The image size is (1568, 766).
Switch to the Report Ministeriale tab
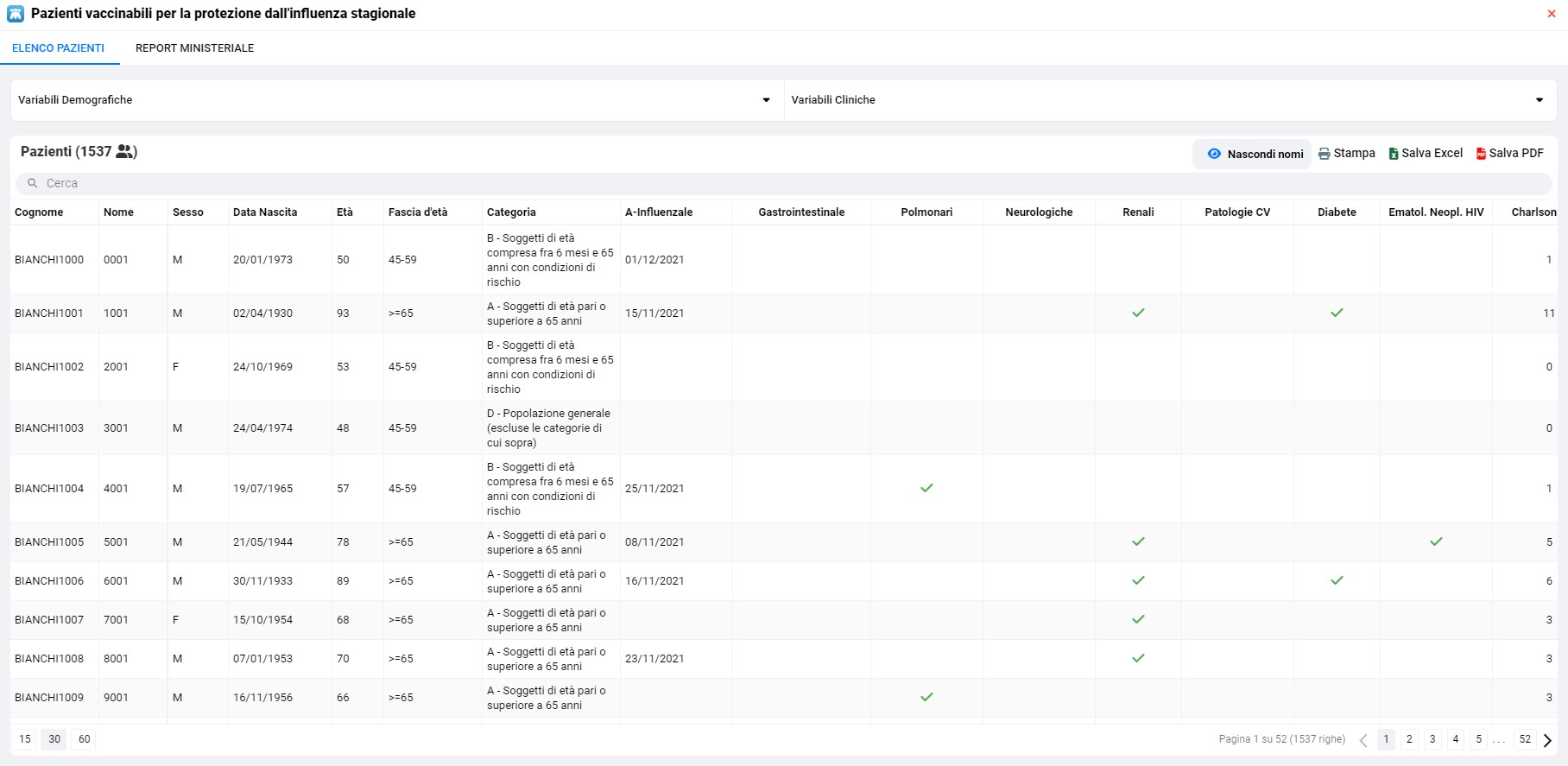pyautogui.click(x=194, y=48)
